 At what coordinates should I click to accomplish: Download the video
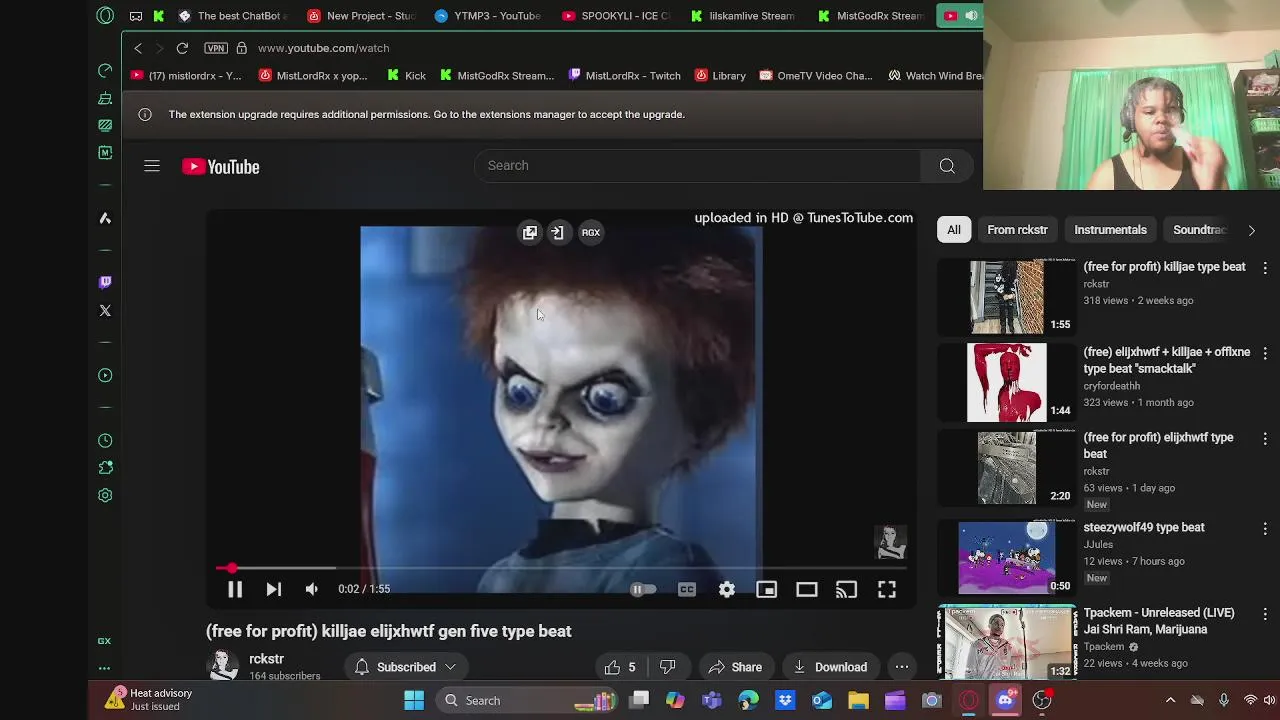(x=829, y=667)
